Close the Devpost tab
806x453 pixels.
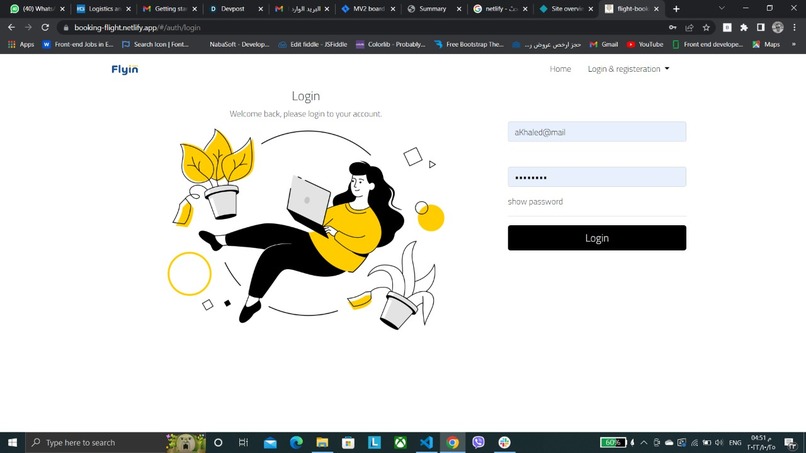[261, 9]
